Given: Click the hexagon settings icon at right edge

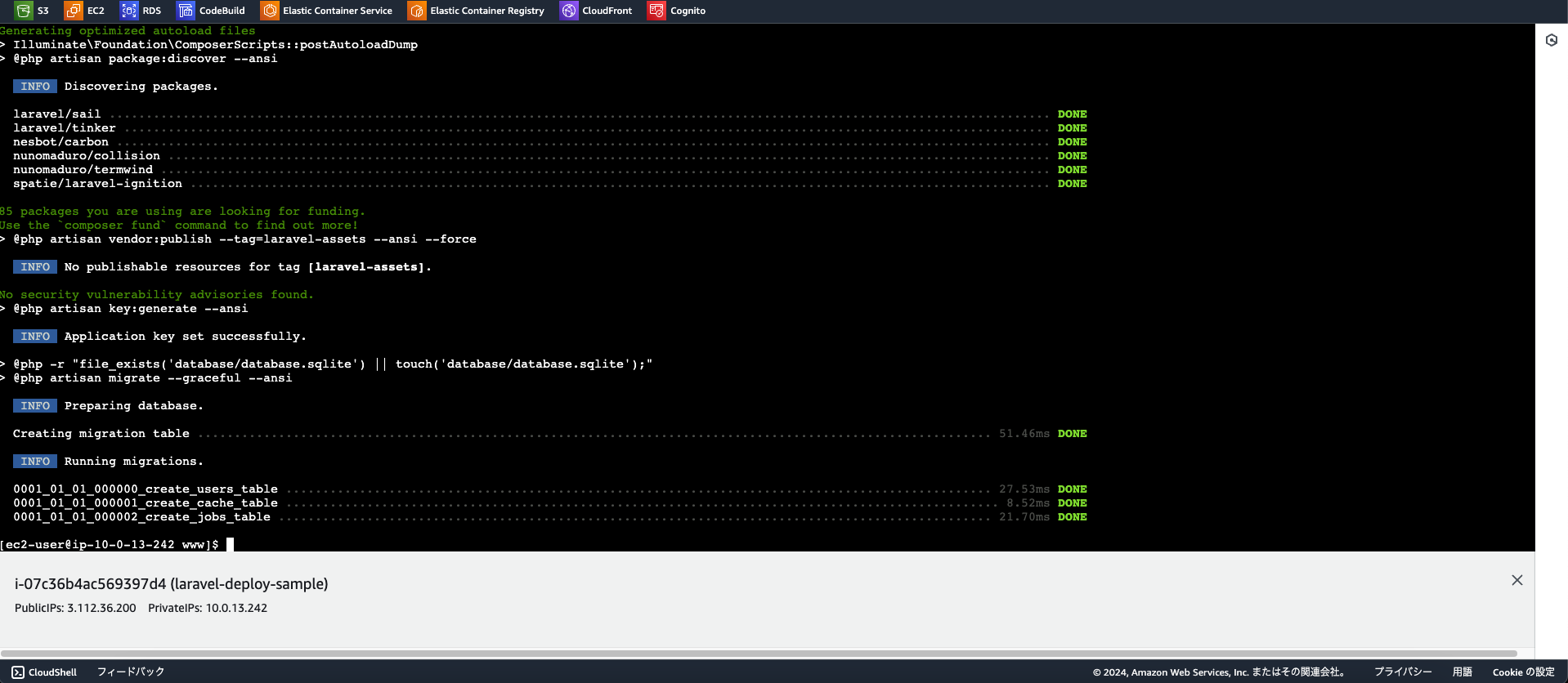Looking at the screenshot, I should pos(1552,40).
